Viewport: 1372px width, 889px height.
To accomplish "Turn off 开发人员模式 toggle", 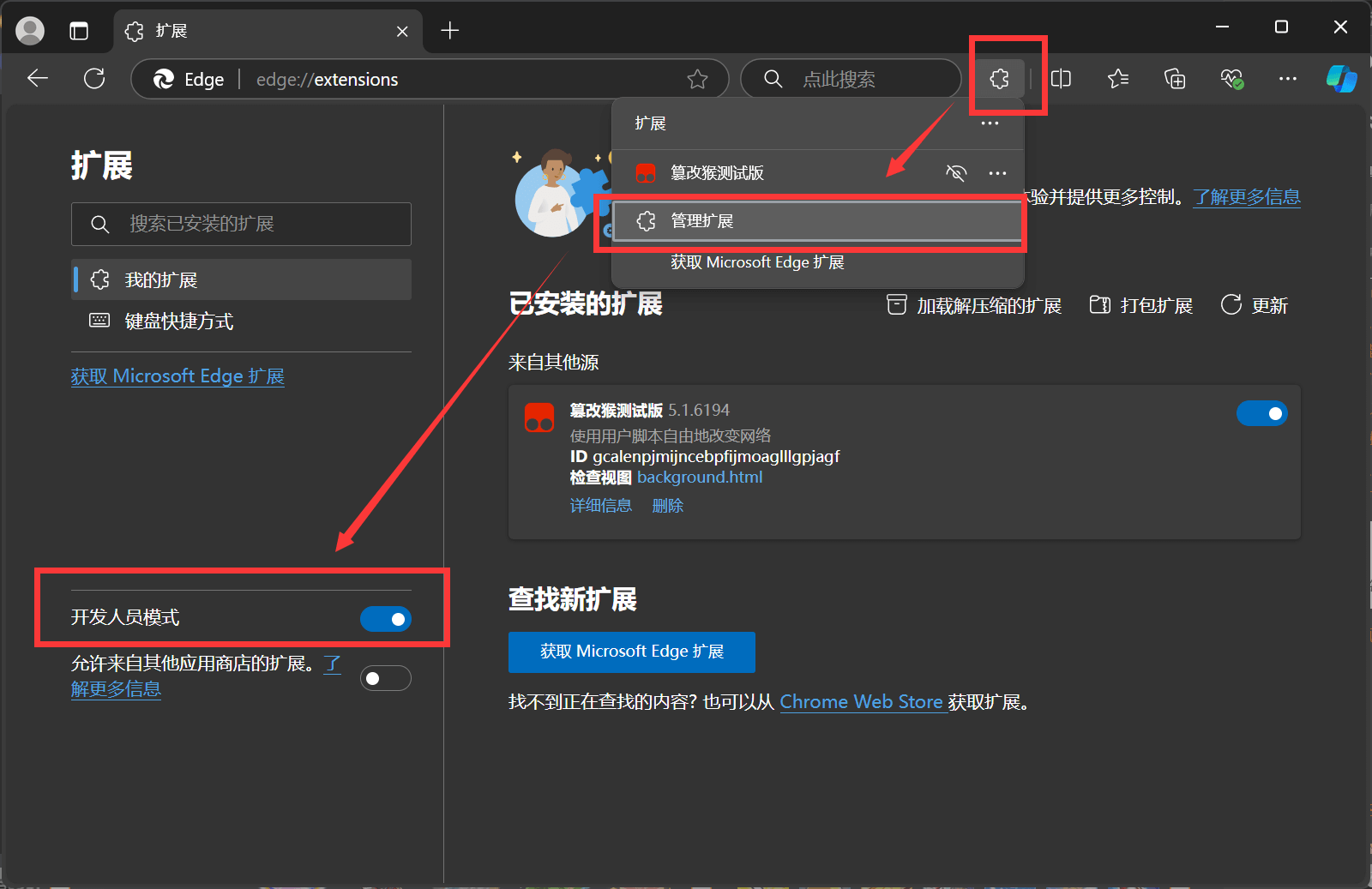I will 386,619.
